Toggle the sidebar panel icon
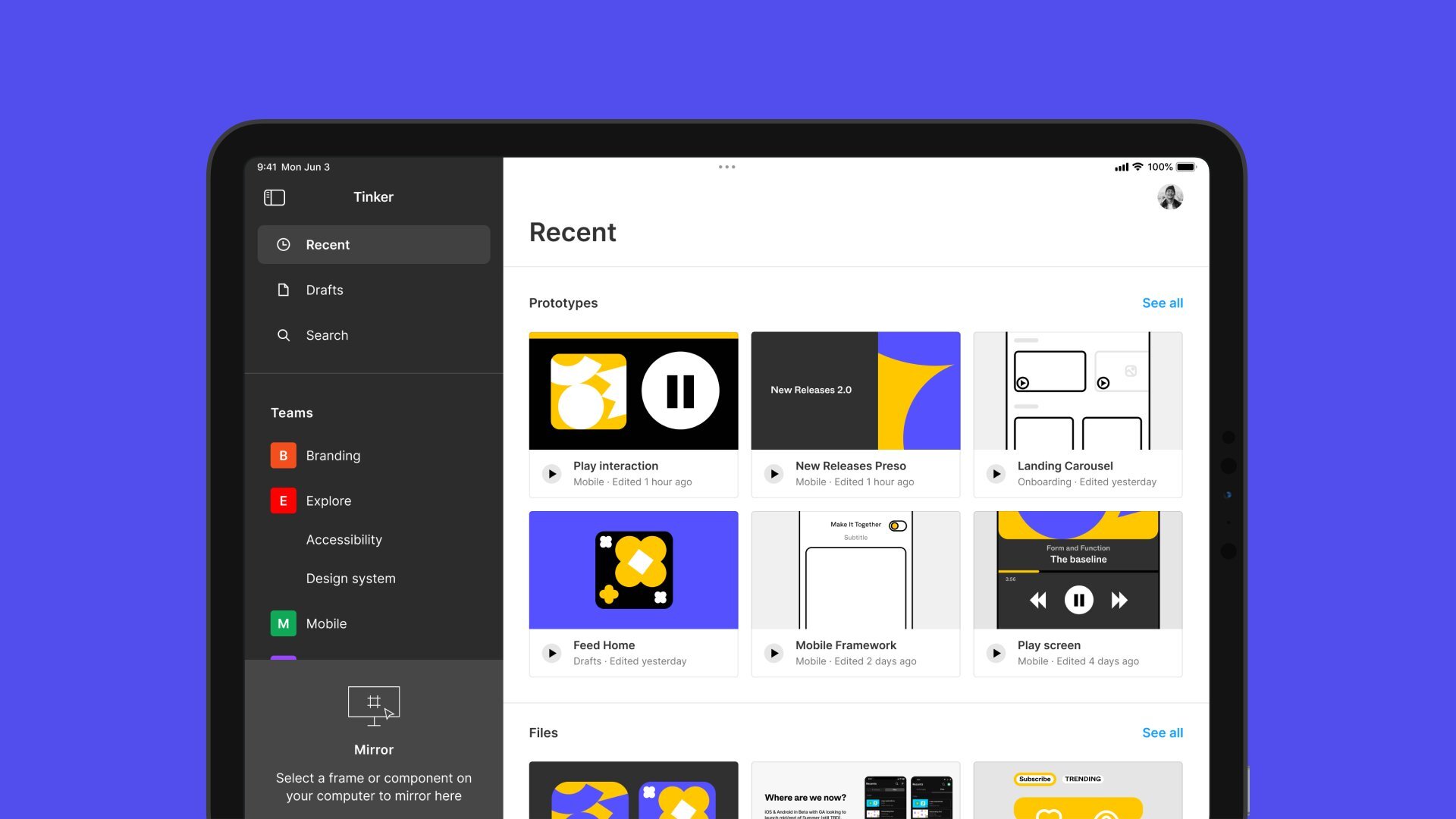1456x819 pixels. [x=274, y=198]
